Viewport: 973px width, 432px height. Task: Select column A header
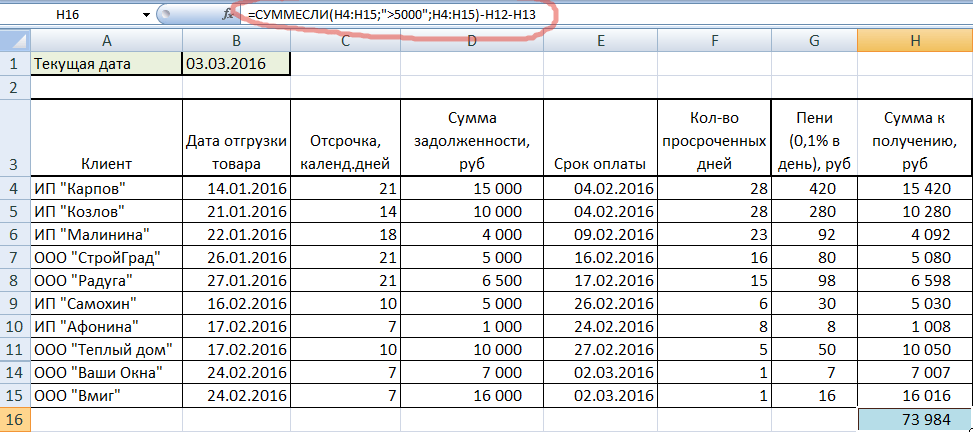(106, 42)
